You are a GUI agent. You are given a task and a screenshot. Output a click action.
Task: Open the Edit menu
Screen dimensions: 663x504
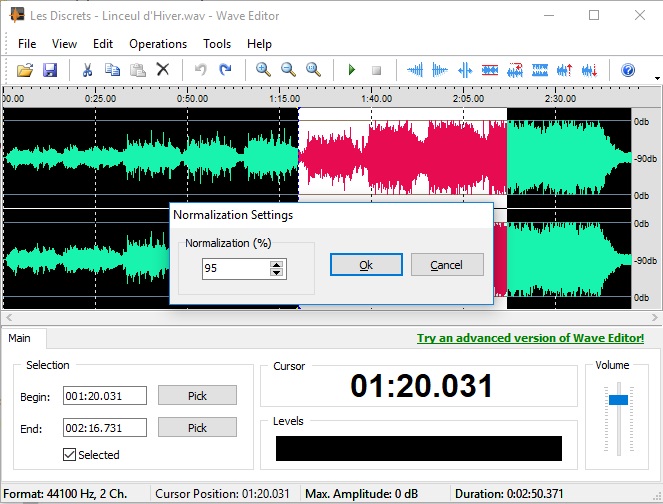[x=103, y=44]
